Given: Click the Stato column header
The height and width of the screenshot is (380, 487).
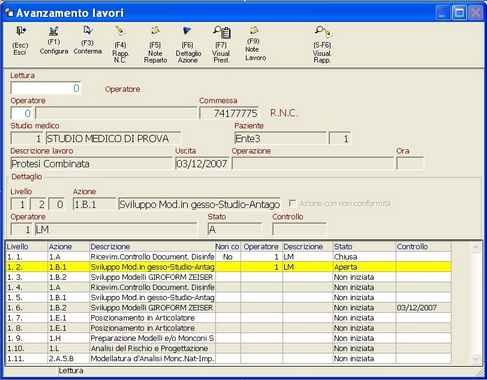Looking at the screenshot, I should pyautogui.click(x=364, y=247).
